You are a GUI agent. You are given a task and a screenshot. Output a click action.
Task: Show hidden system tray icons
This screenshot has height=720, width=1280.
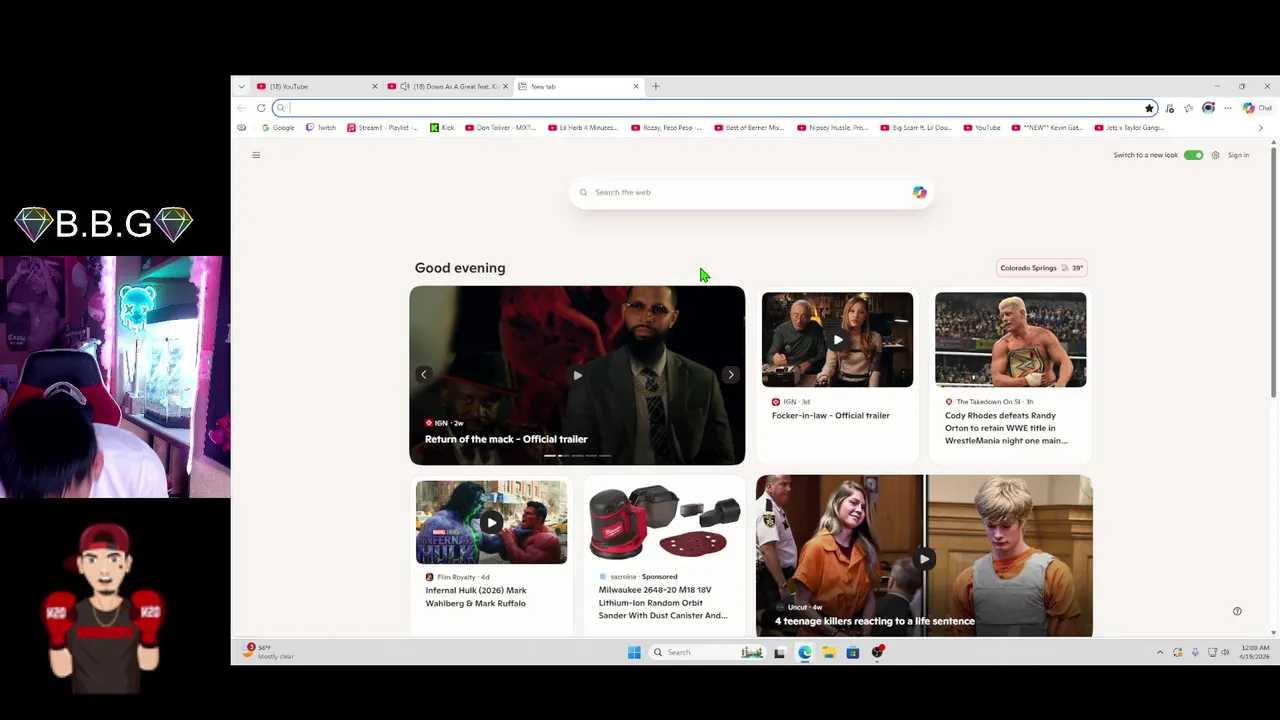(1160, 652)
